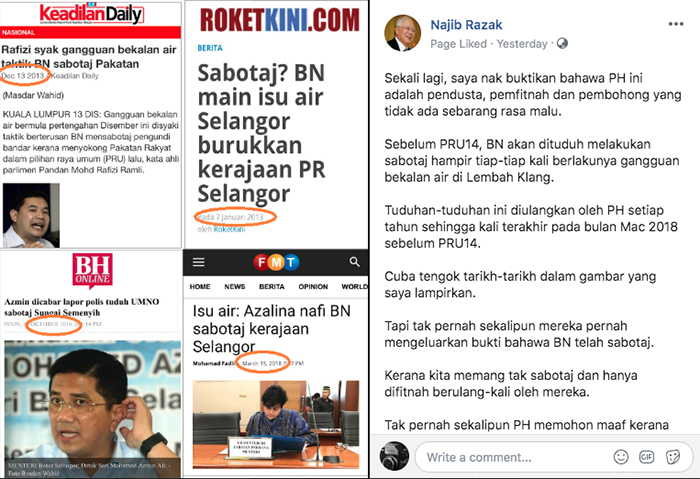Viewport: 700px width, 479px height.
Task: Select the NEWS tab in FMT navigation
Action: (x=234, y=287)
